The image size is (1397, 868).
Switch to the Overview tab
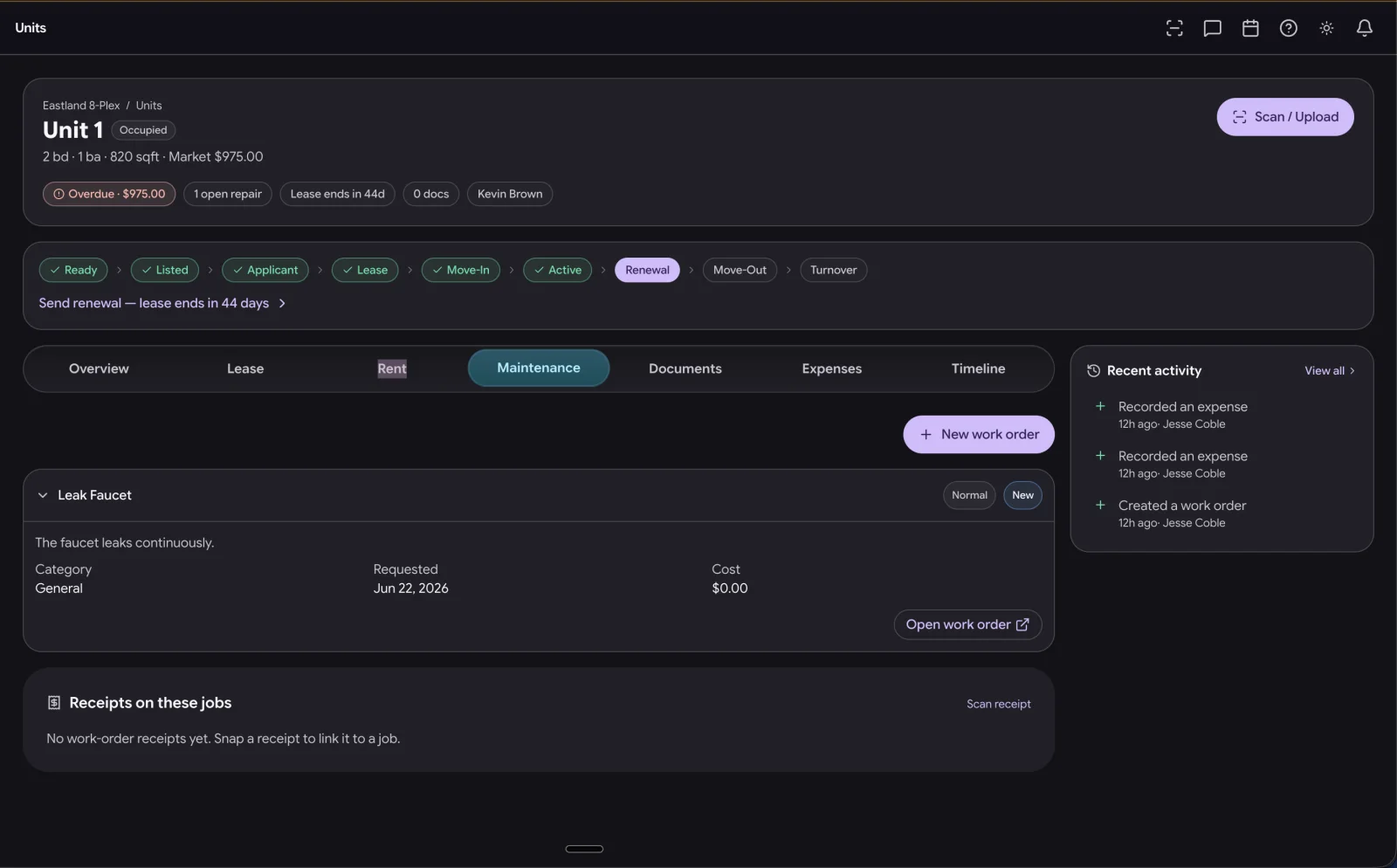coord(99,369)
